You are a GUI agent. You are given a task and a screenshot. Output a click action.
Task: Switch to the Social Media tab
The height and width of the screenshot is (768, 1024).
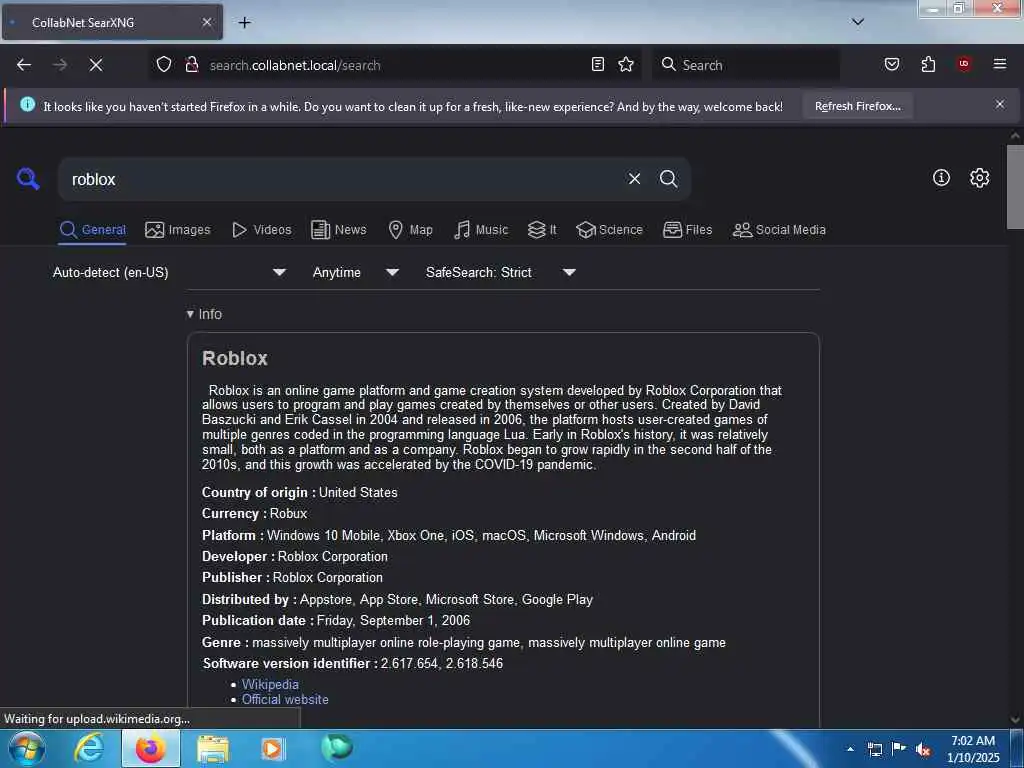(779, 230)
